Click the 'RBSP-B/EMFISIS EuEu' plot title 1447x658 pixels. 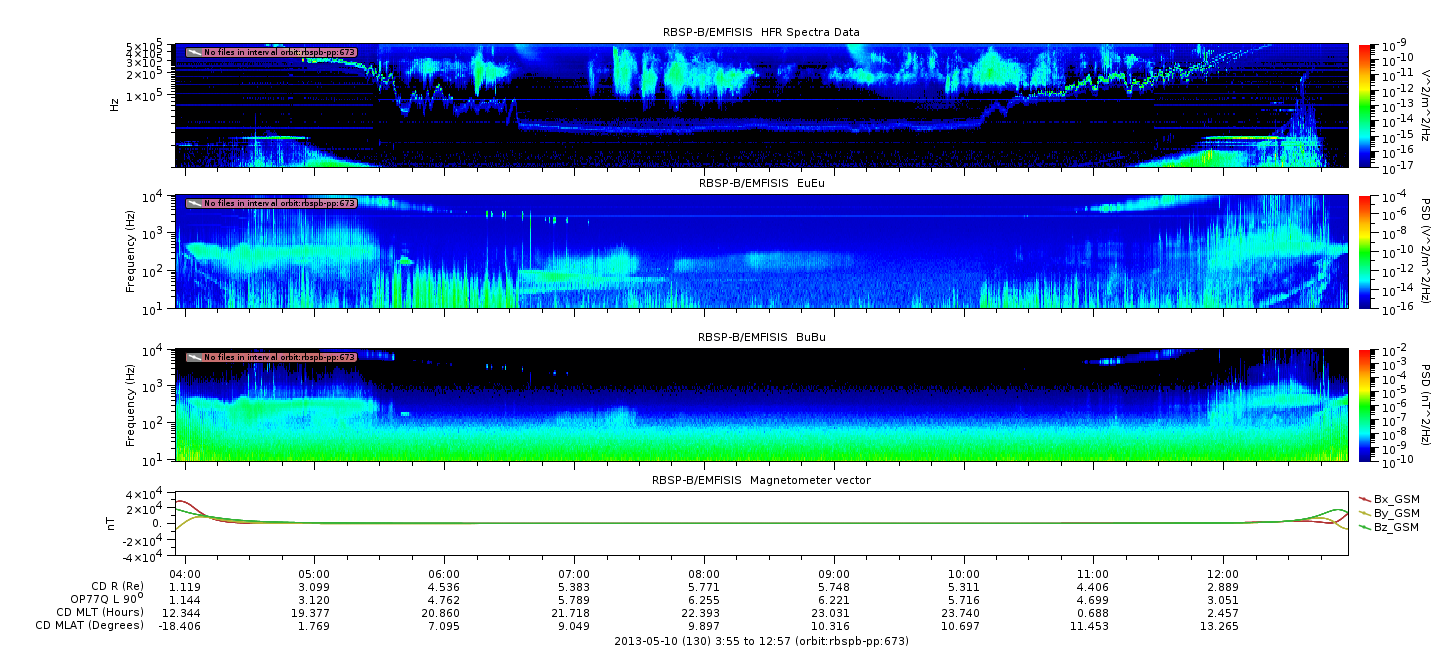761,184
